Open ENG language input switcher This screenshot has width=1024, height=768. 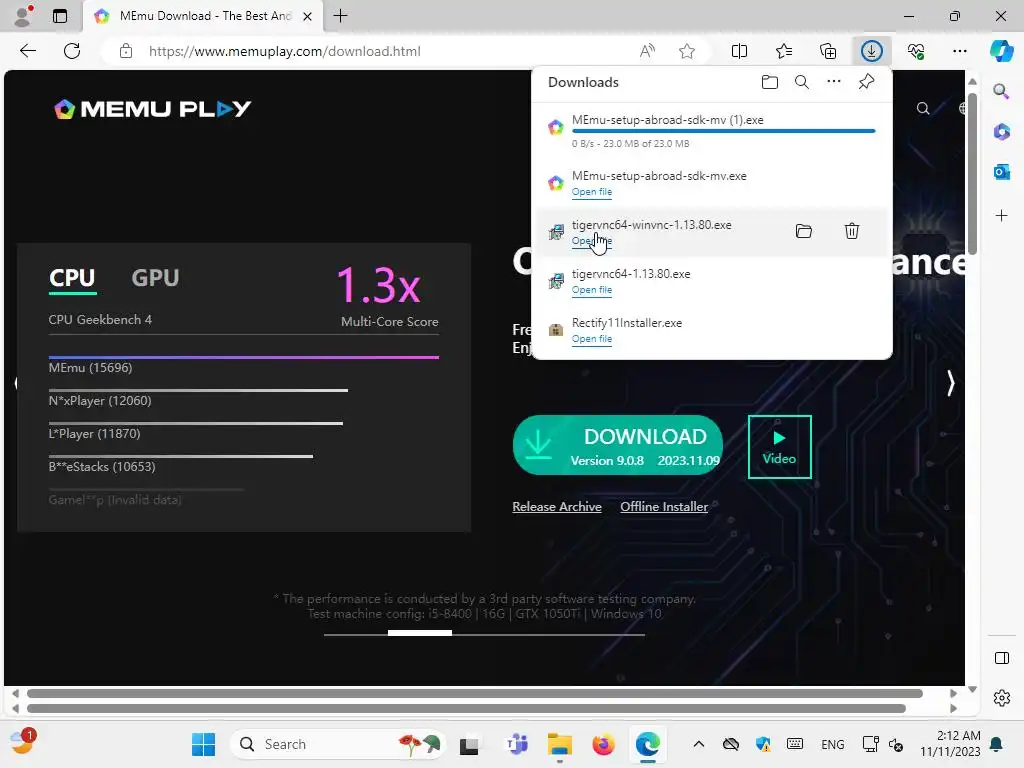coord(833,744)
